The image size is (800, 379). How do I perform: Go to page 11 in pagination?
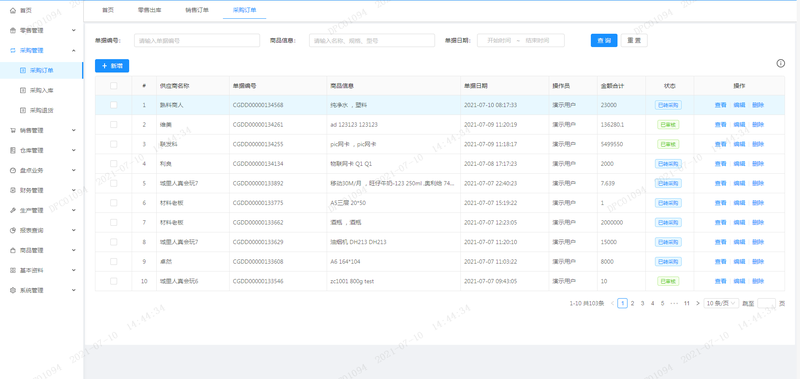point(687,303)
